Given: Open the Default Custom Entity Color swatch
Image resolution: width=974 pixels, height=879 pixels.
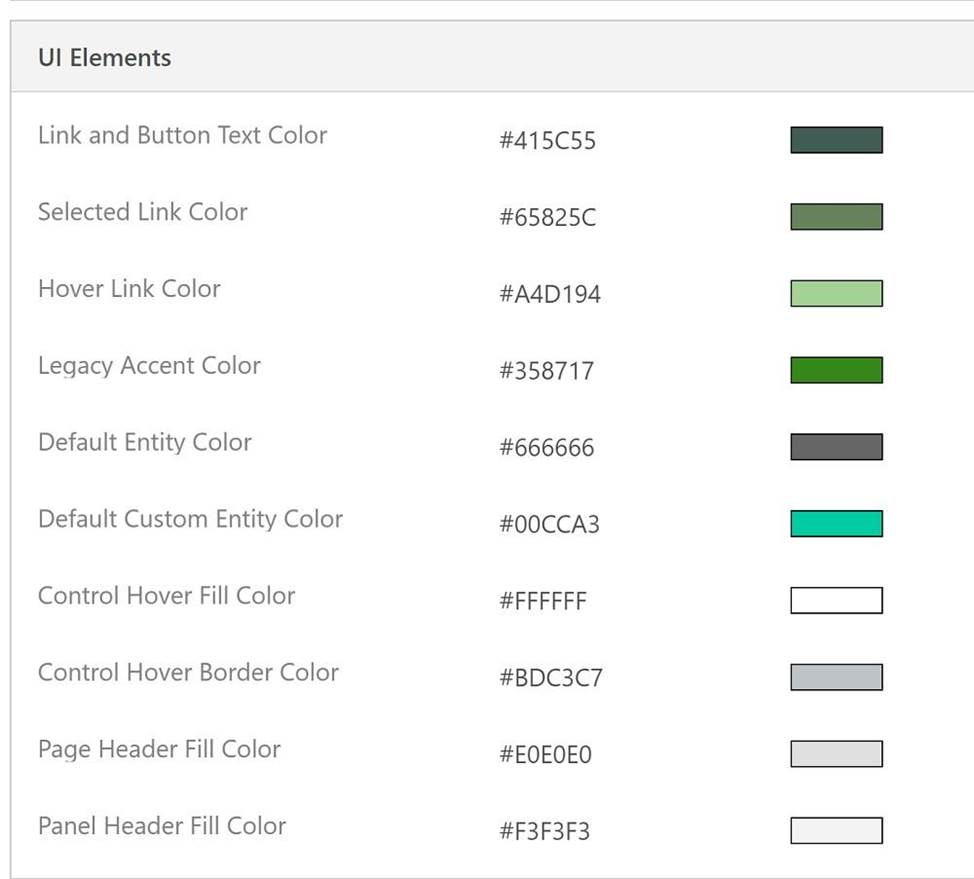Looking at the screenshot, I should click(x=836, y=523).
